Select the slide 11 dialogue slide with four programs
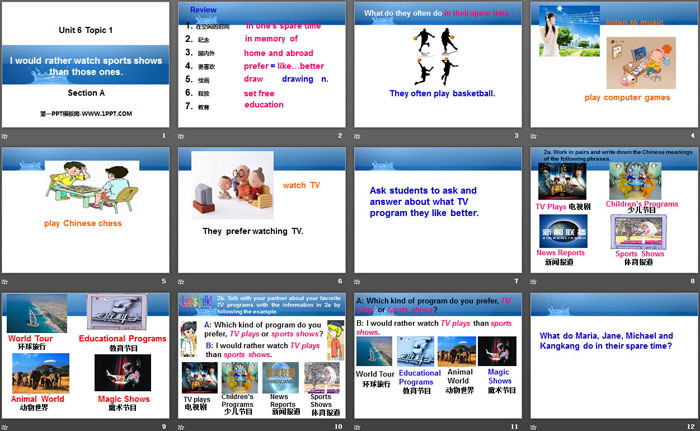Screen dimensions: 700x431 pos(438,356)
